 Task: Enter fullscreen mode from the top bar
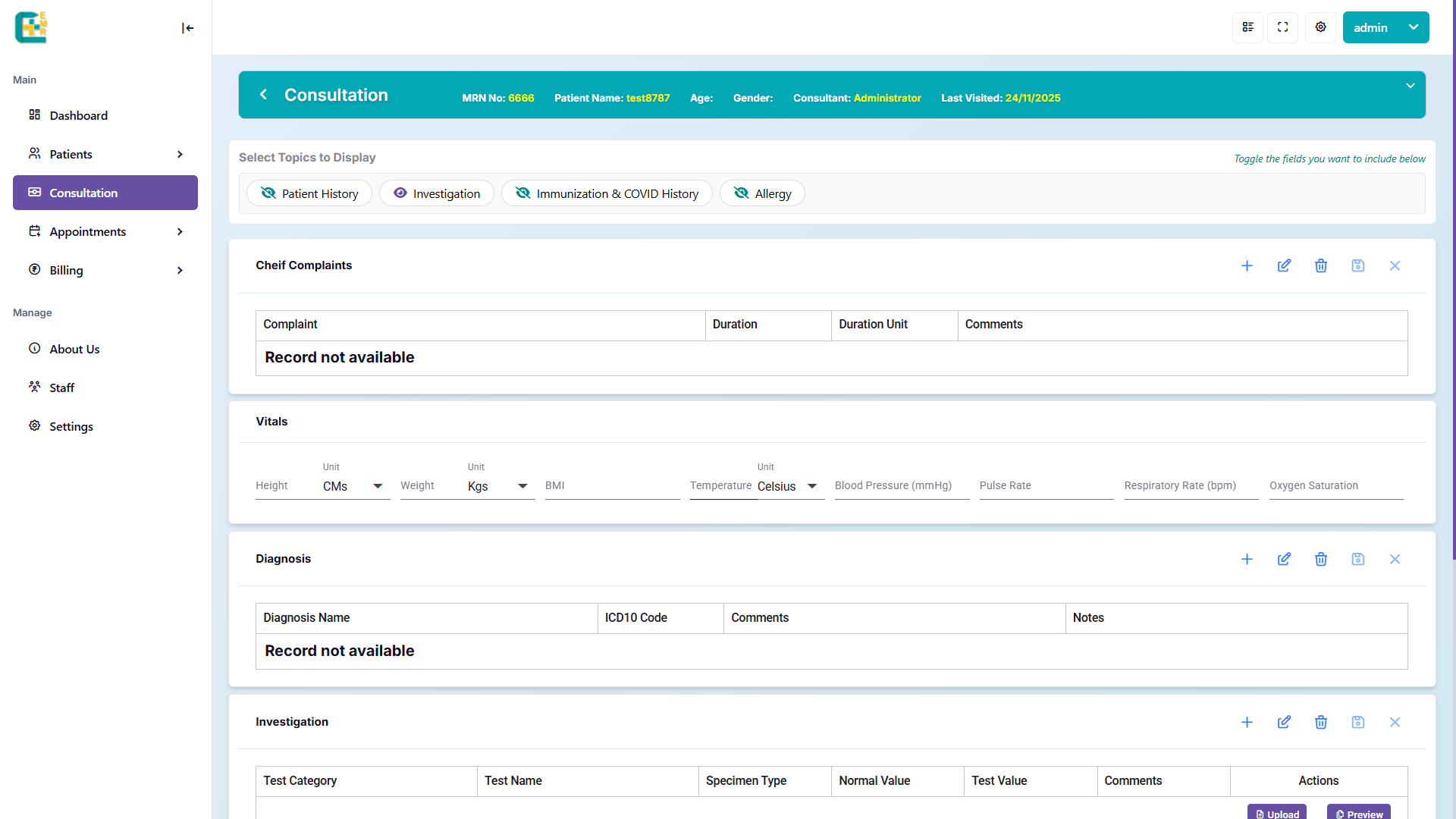[x=1283, y=27]
